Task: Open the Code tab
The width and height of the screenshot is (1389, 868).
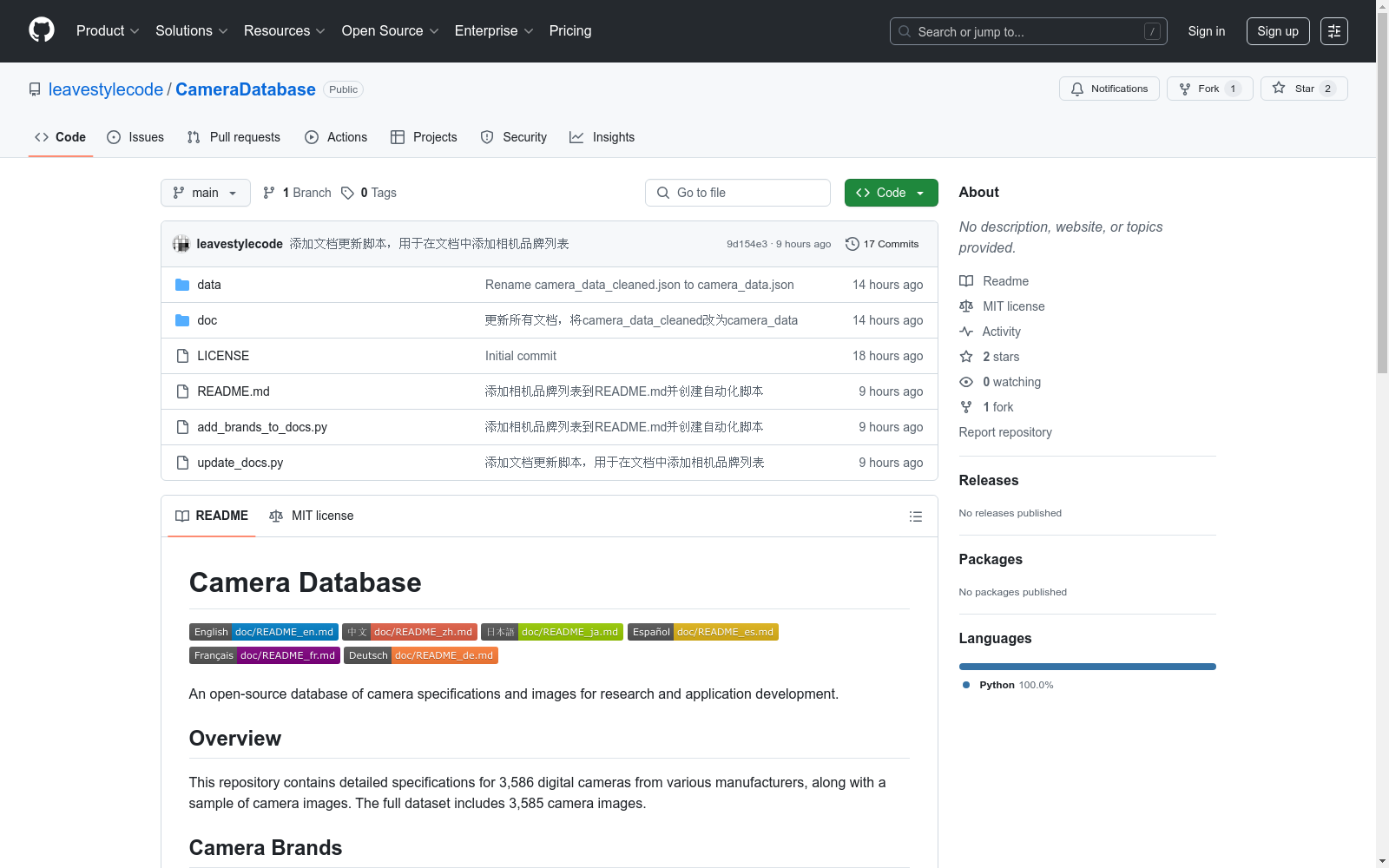Action: 61,137
